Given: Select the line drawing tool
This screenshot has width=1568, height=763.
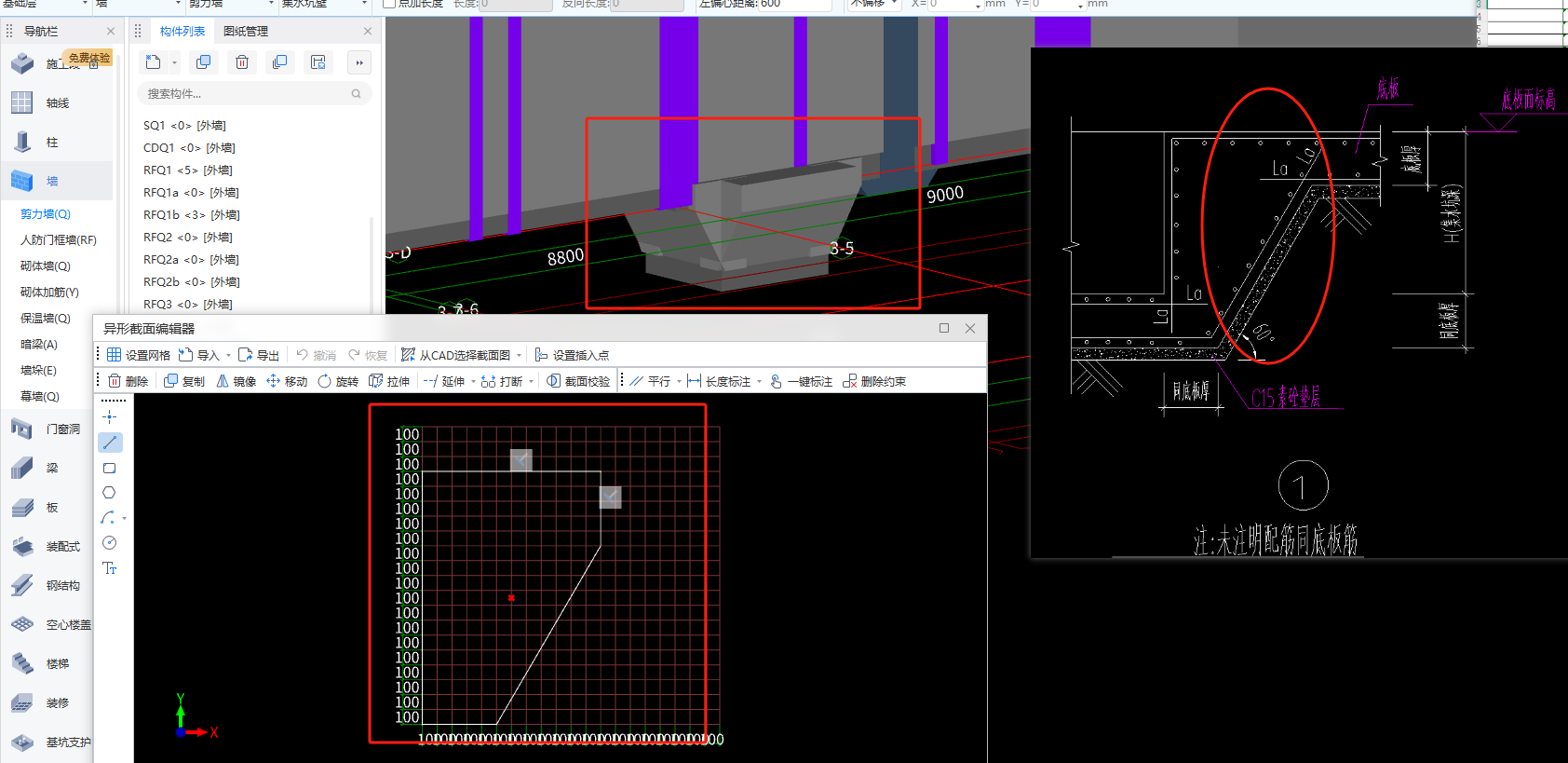Looking at the screenshot, I should coord(110,443).
